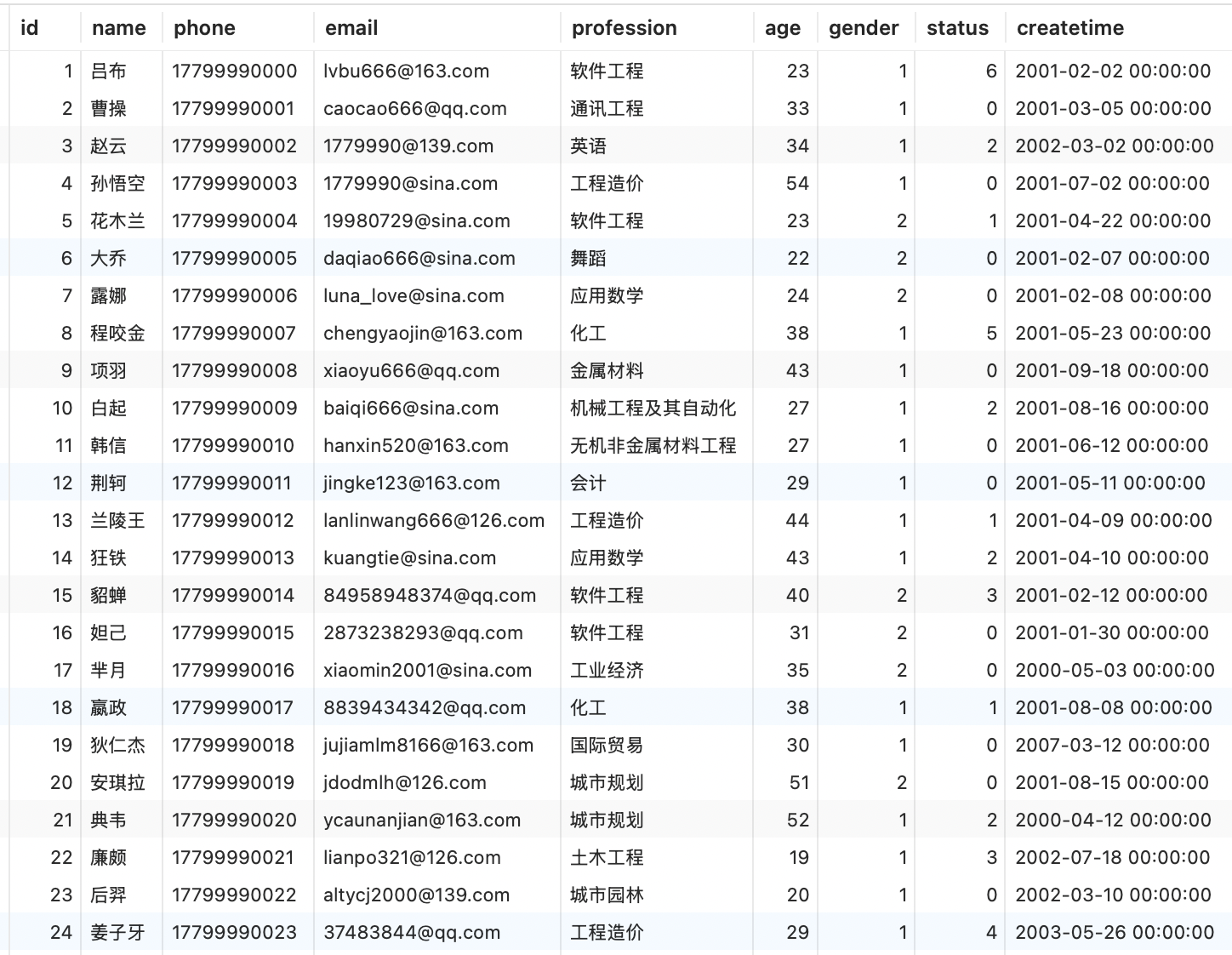Screen dimensions: 1232x955
Task: Select the name cell 程咬金
Action: click(x=117, y=334)
